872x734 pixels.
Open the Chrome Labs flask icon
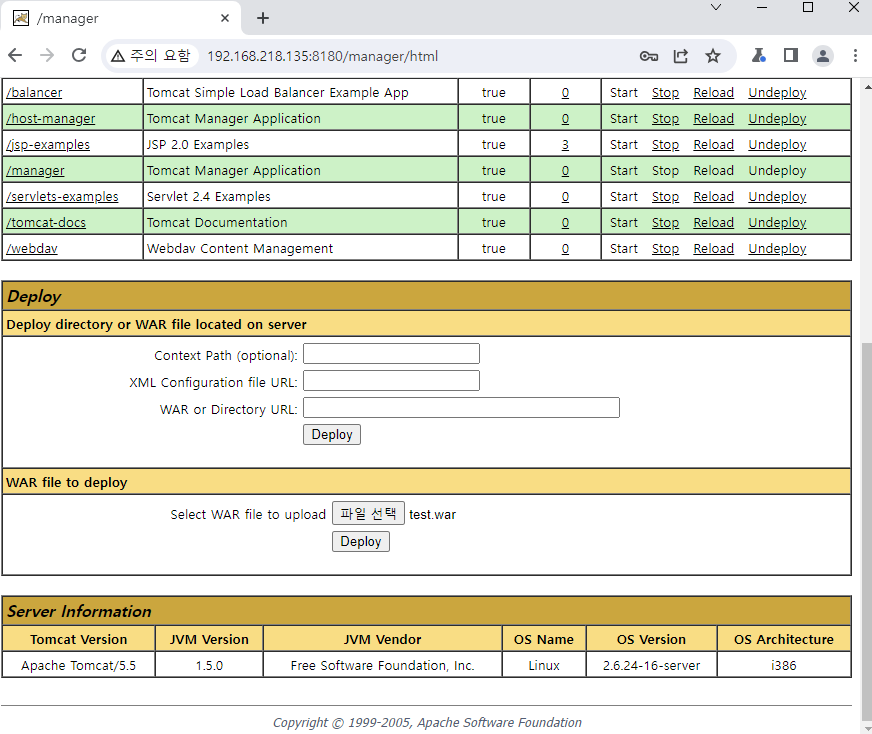coord(759,56)
